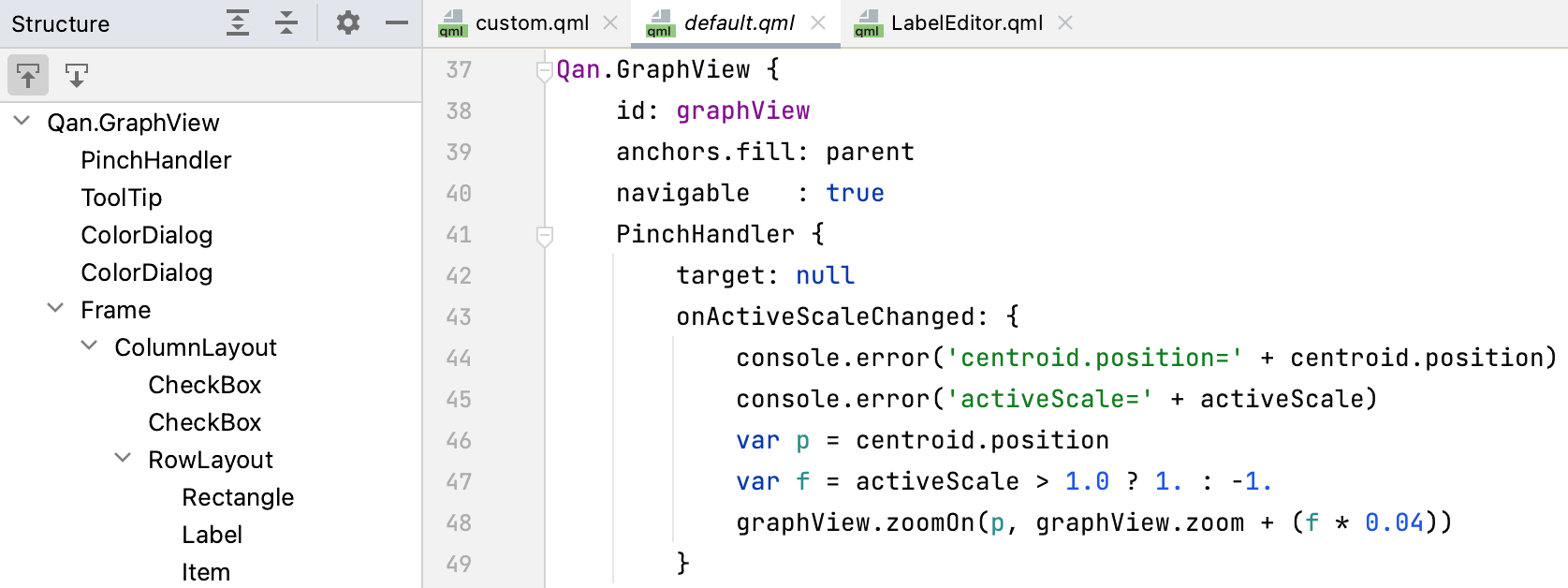1568x588 pixels.
Task: Click line number 44 in the gutter
Action: coord(459,359)
